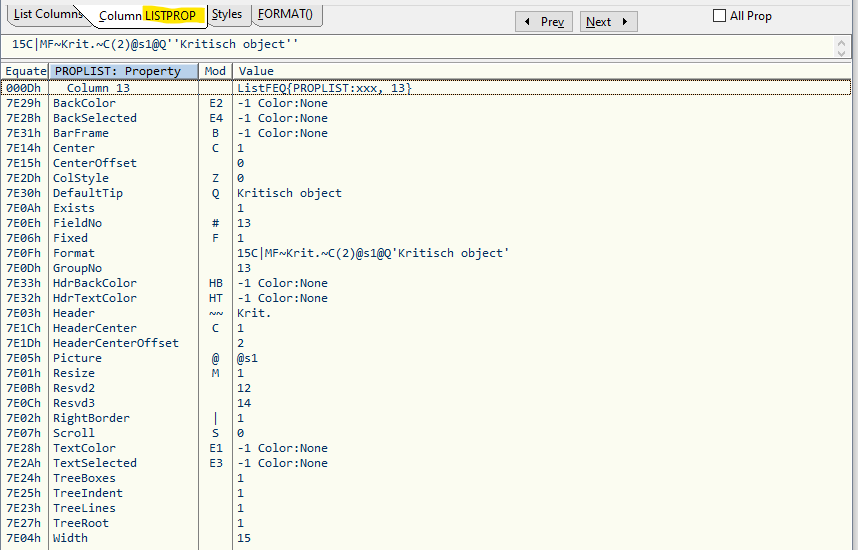Click the Column LISTPROP tab
Screen dimensions: 858x550
pyautogui.click(x=148, y=16)
